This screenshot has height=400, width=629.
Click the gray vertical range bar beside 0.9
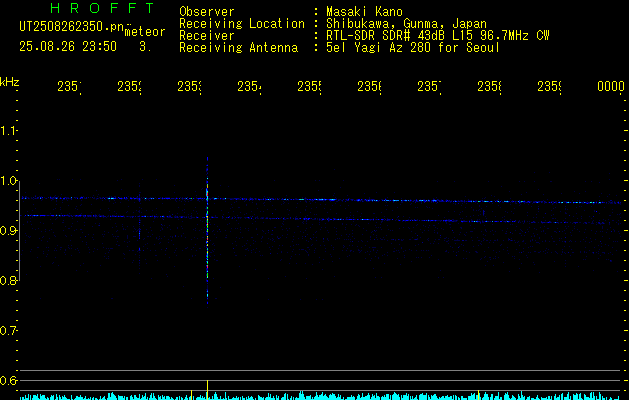pos(20,231)
